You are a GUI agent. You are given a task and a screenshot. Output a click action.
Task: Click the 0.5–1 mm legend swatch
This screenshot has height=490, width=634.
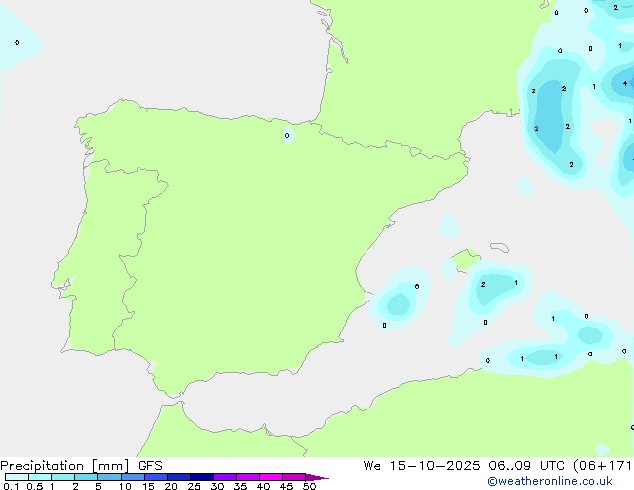(x=40, y=477)
